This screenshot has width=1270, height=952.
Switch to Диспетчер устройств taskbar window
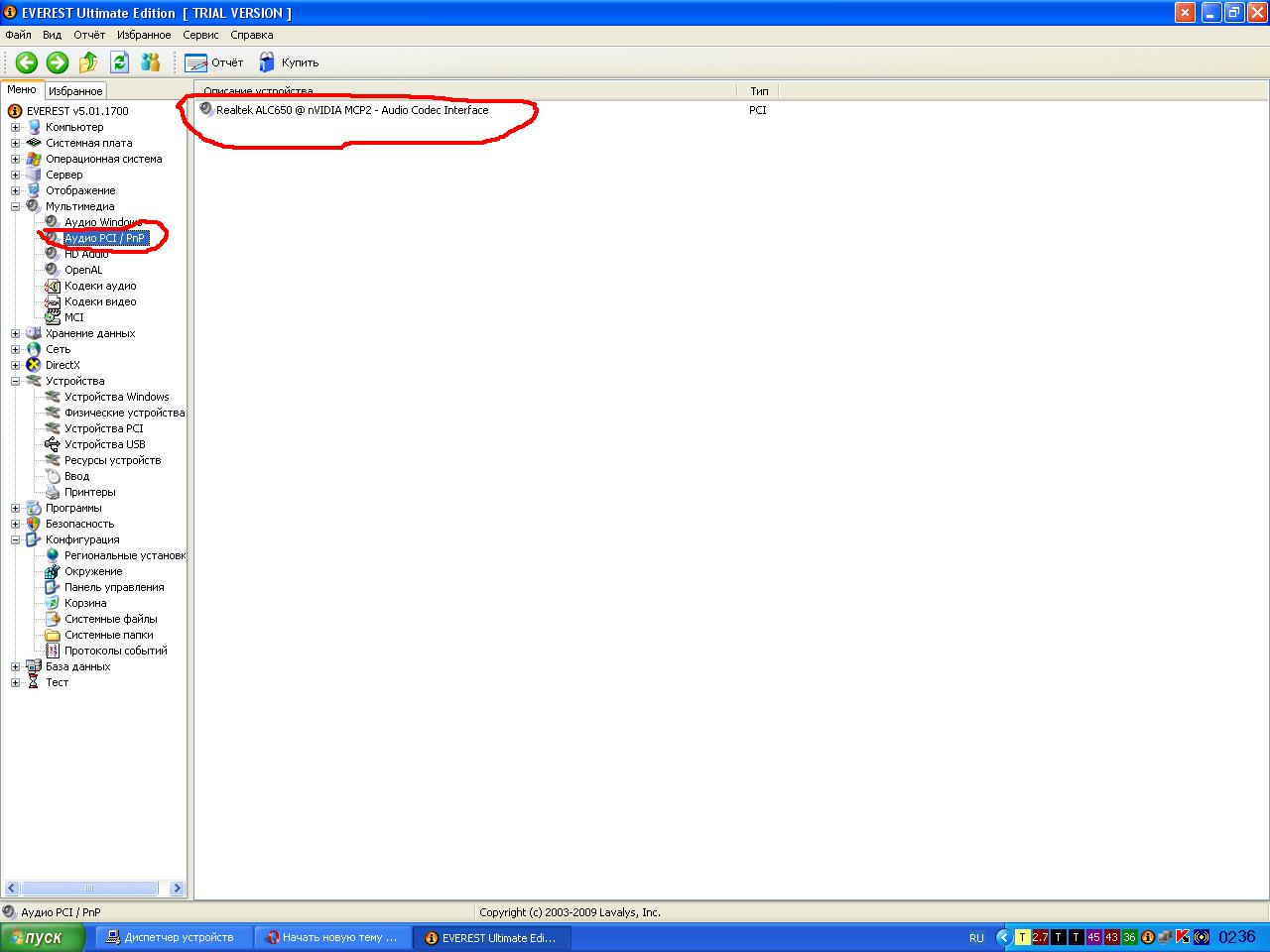175,937
